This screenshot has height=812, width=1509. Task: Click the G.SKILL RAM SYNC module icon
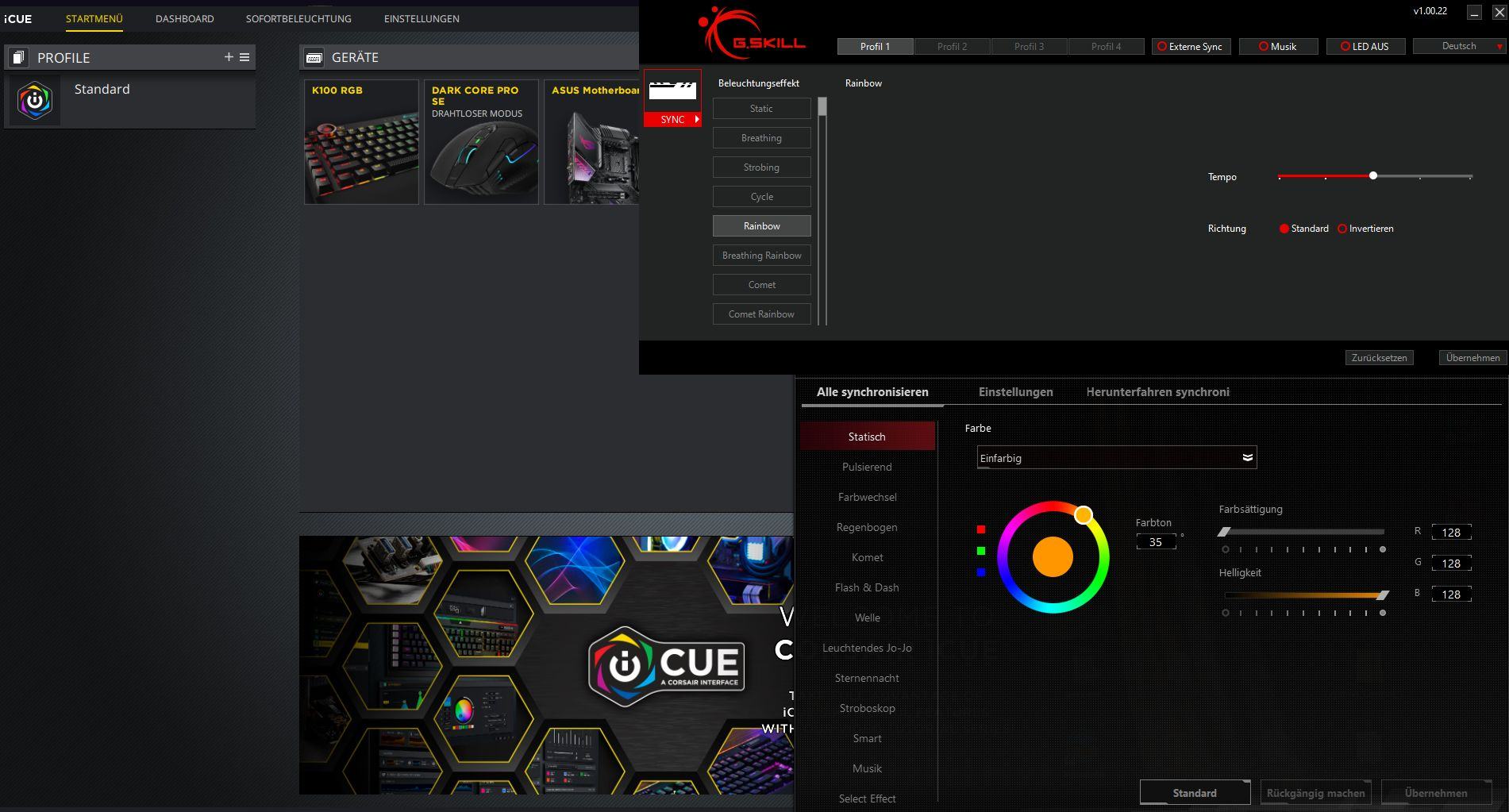(672, 98)
